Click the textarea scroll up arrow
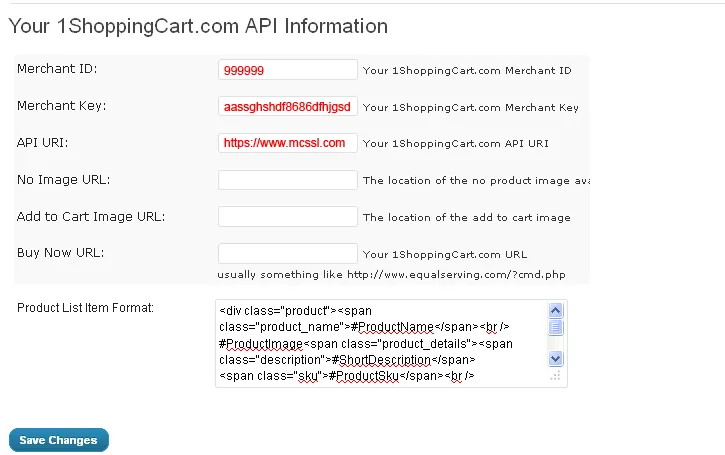The width and height of the screenshot is (725, 455). (x=555, y=310)
